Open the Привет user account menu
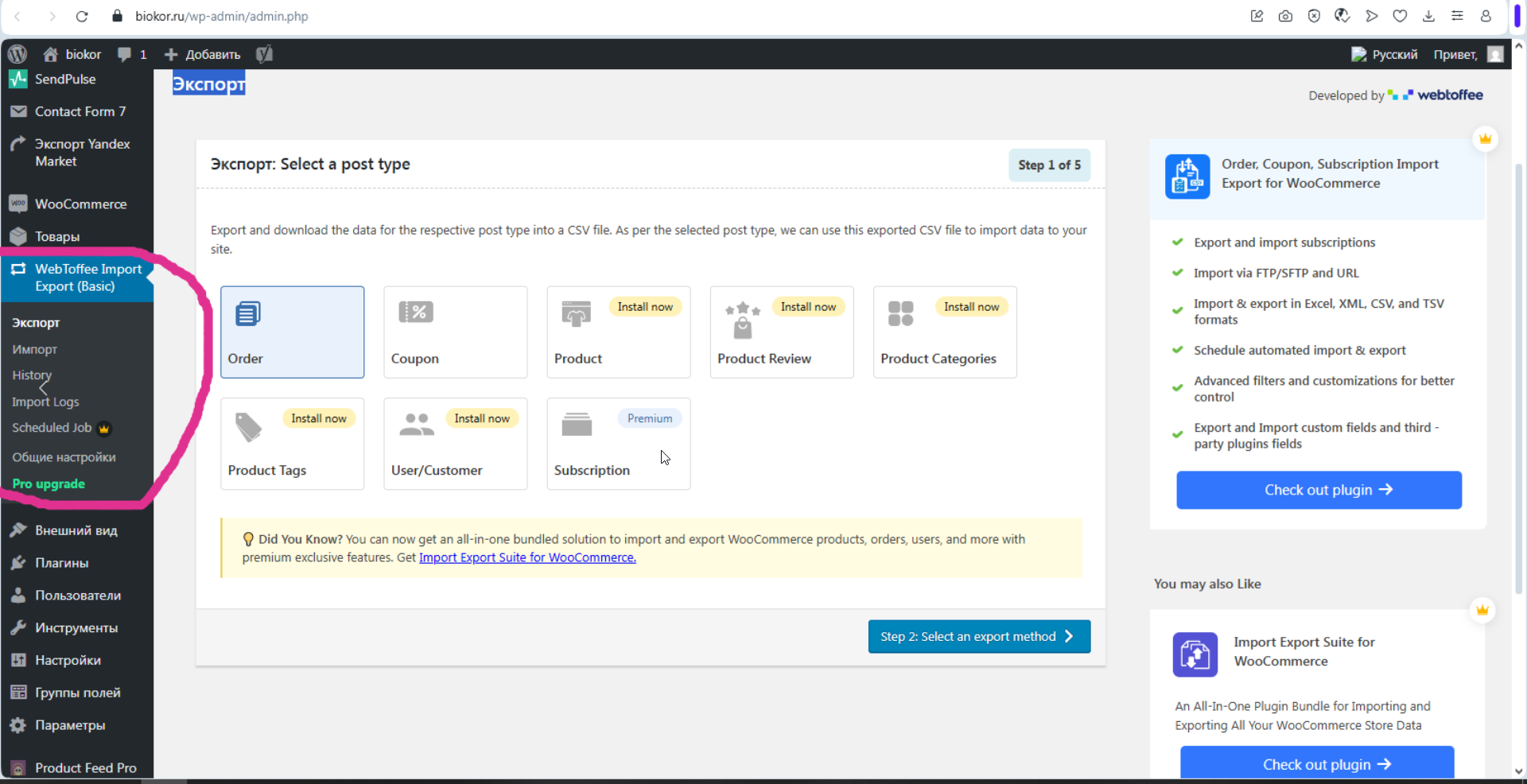This screenshot has width=1527, height=784. pos(1468,54)
